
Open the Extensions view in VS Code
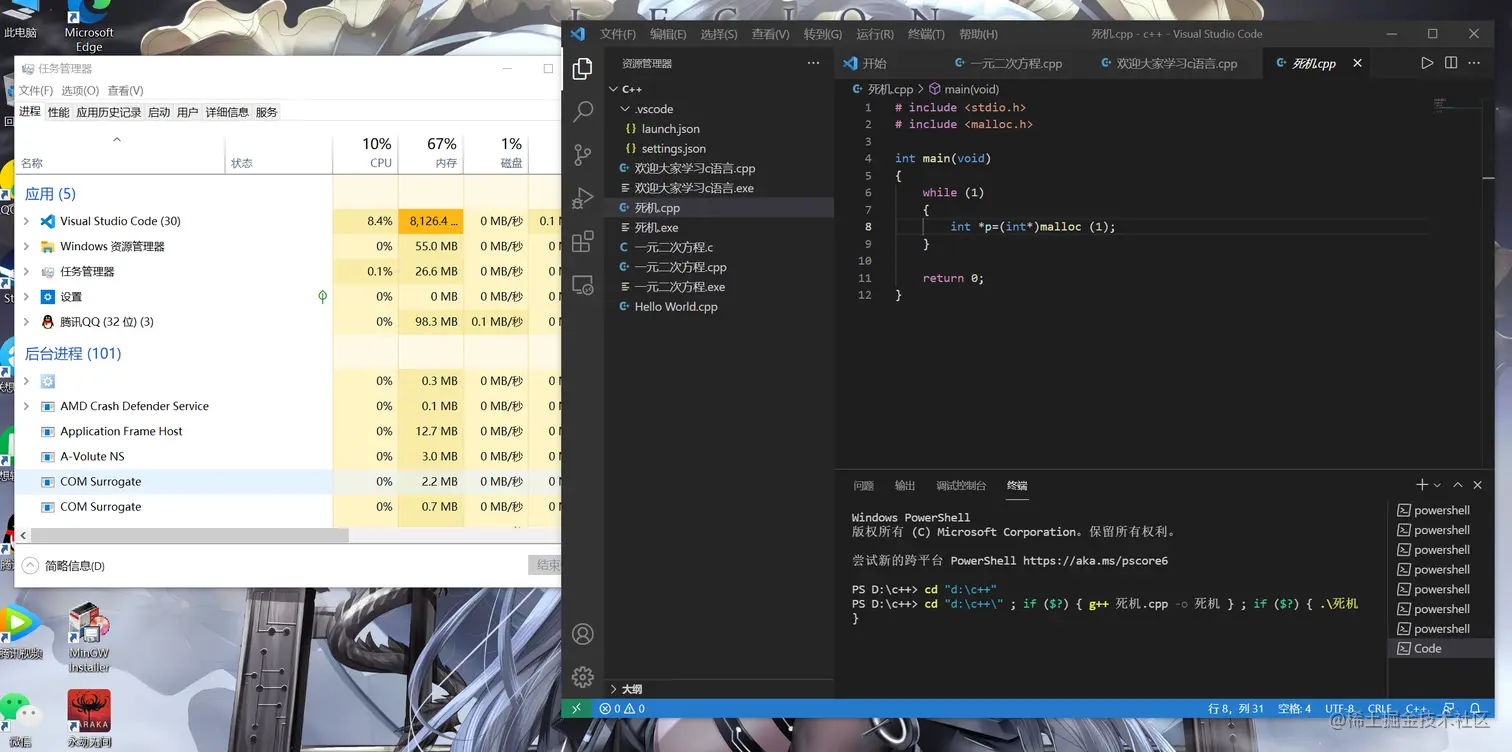coord(583,242)
